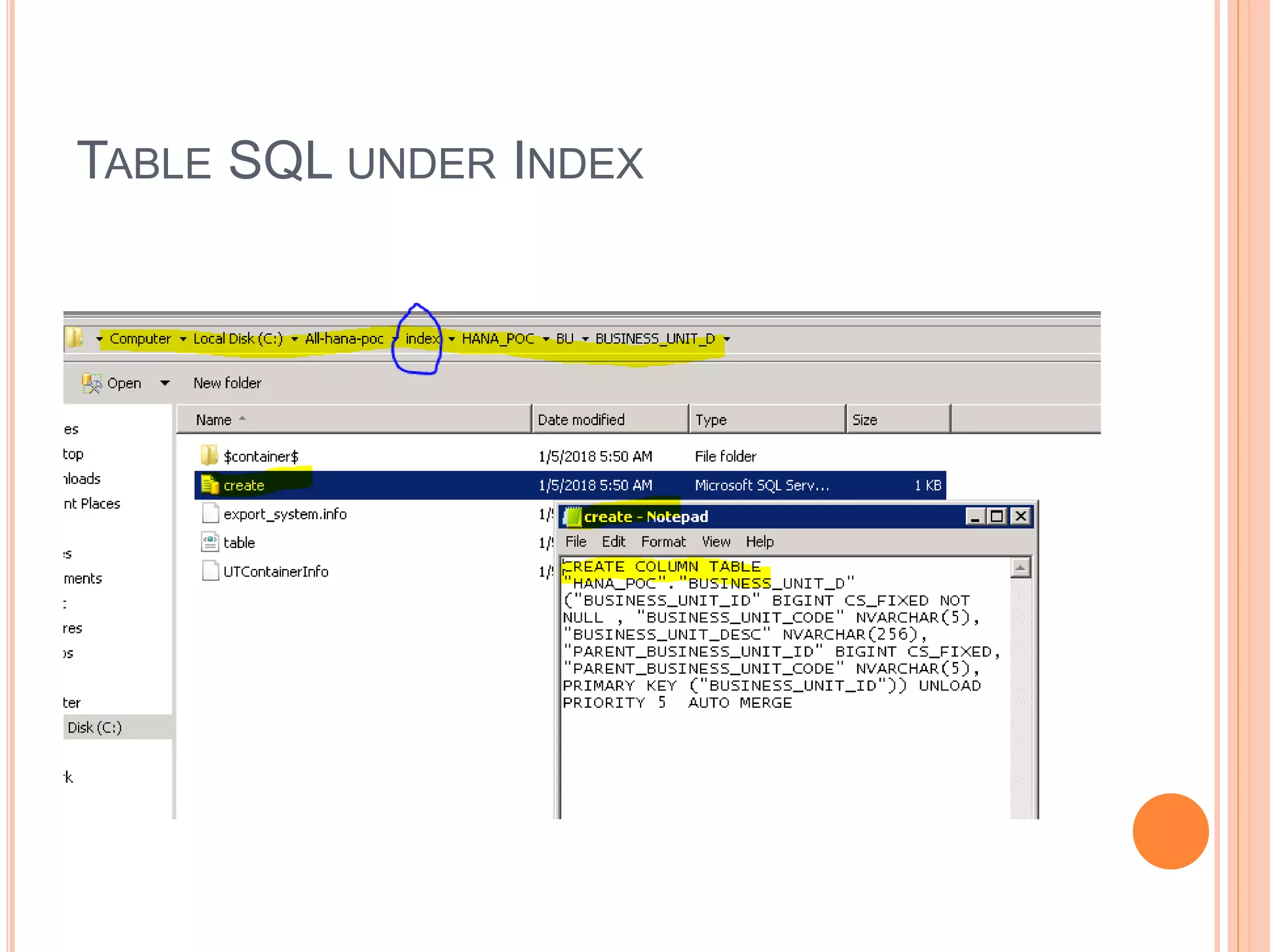Open the dropdown next to Open button
This screenshot has height=952, width=1270.
[165, 383]
